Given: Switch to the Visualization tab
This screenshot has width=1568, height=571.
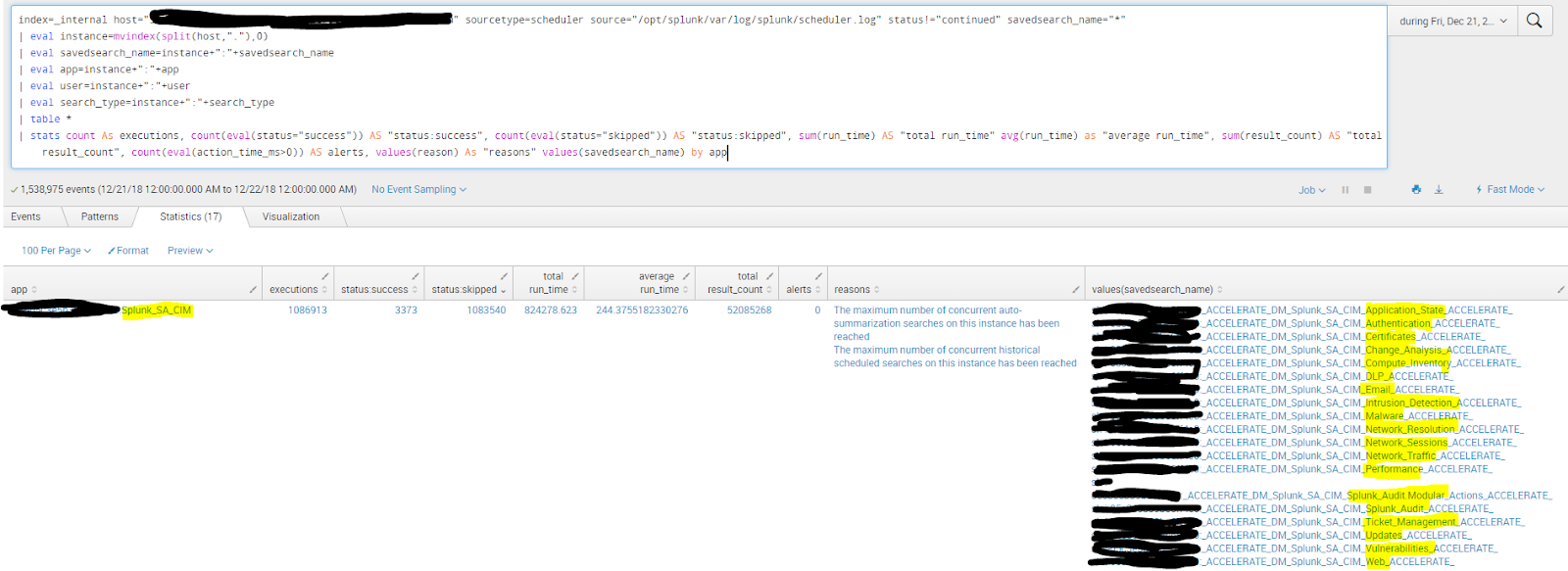Looking at the screenshot, I should (291, 216).
